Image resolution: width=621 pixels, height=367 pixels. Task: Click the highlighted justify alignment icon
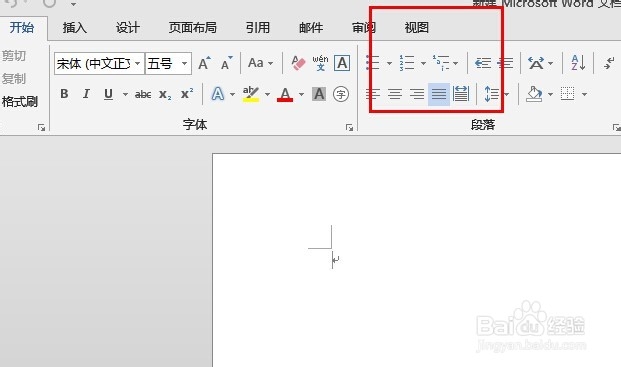[439, 94]
